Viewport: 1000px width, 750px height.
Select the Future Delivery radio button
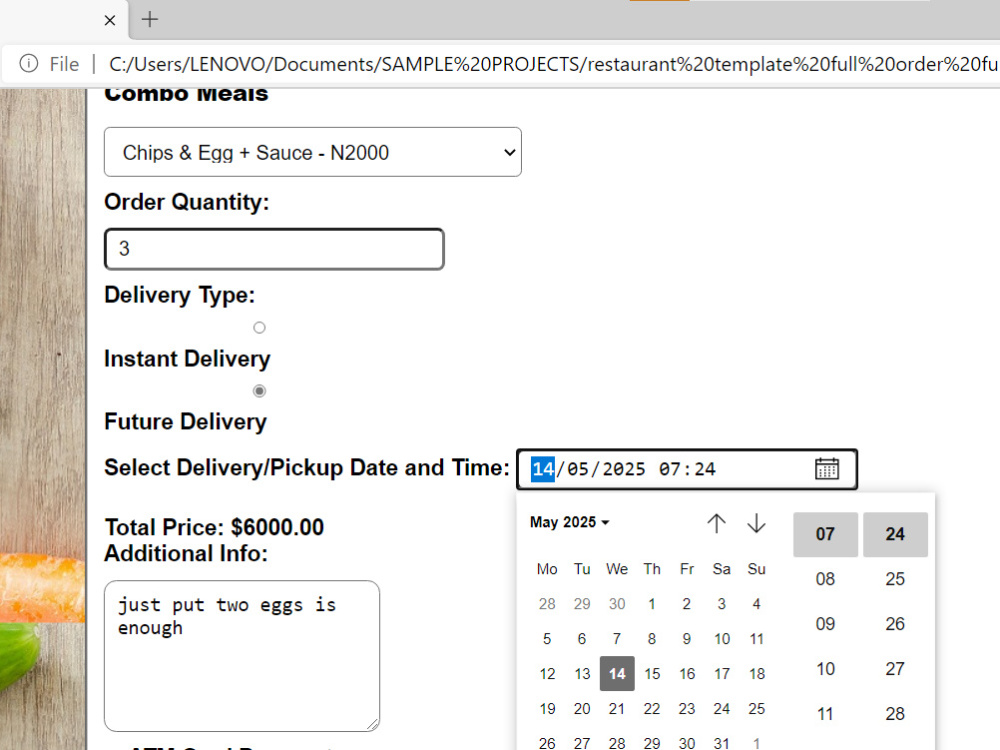pos(259,391)
